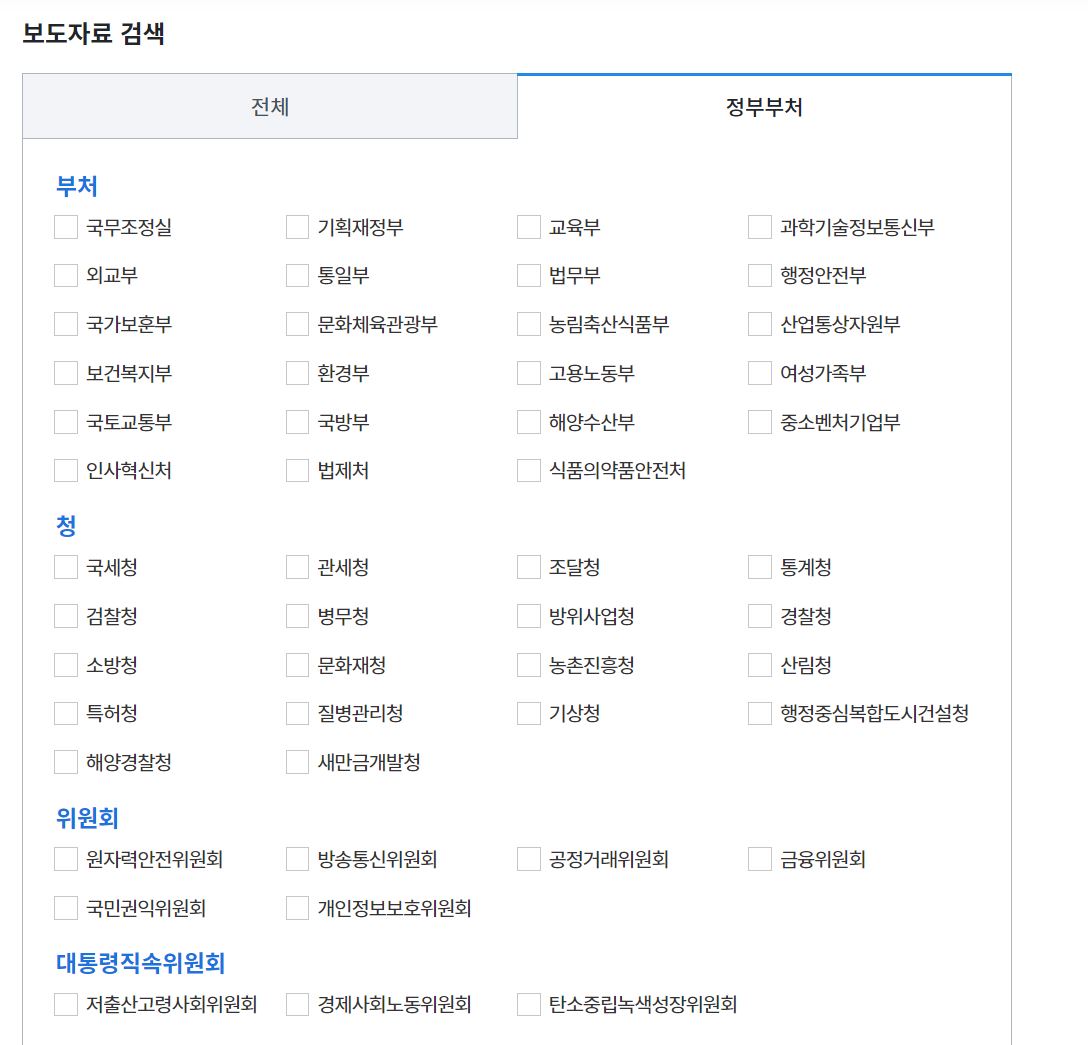Select the 정부부처 tab
The height and width of the screenshot is (1045, 1088).
pyautogui.click(x=764, y=106)
